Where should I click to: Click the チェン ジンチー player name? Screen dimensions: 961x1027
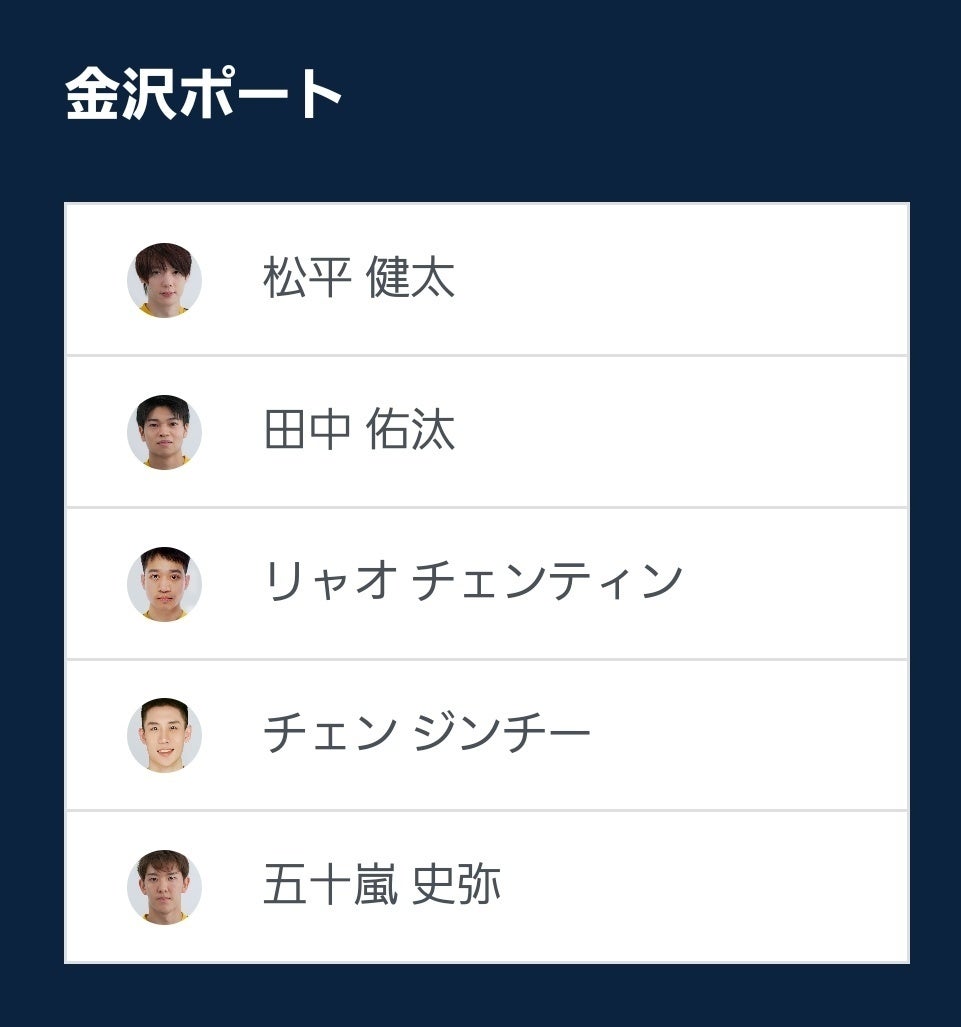[426, 734]
